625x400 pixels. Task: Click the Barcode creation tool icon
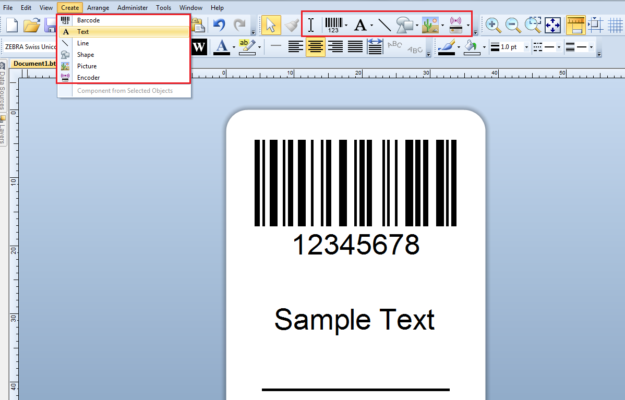333,25
